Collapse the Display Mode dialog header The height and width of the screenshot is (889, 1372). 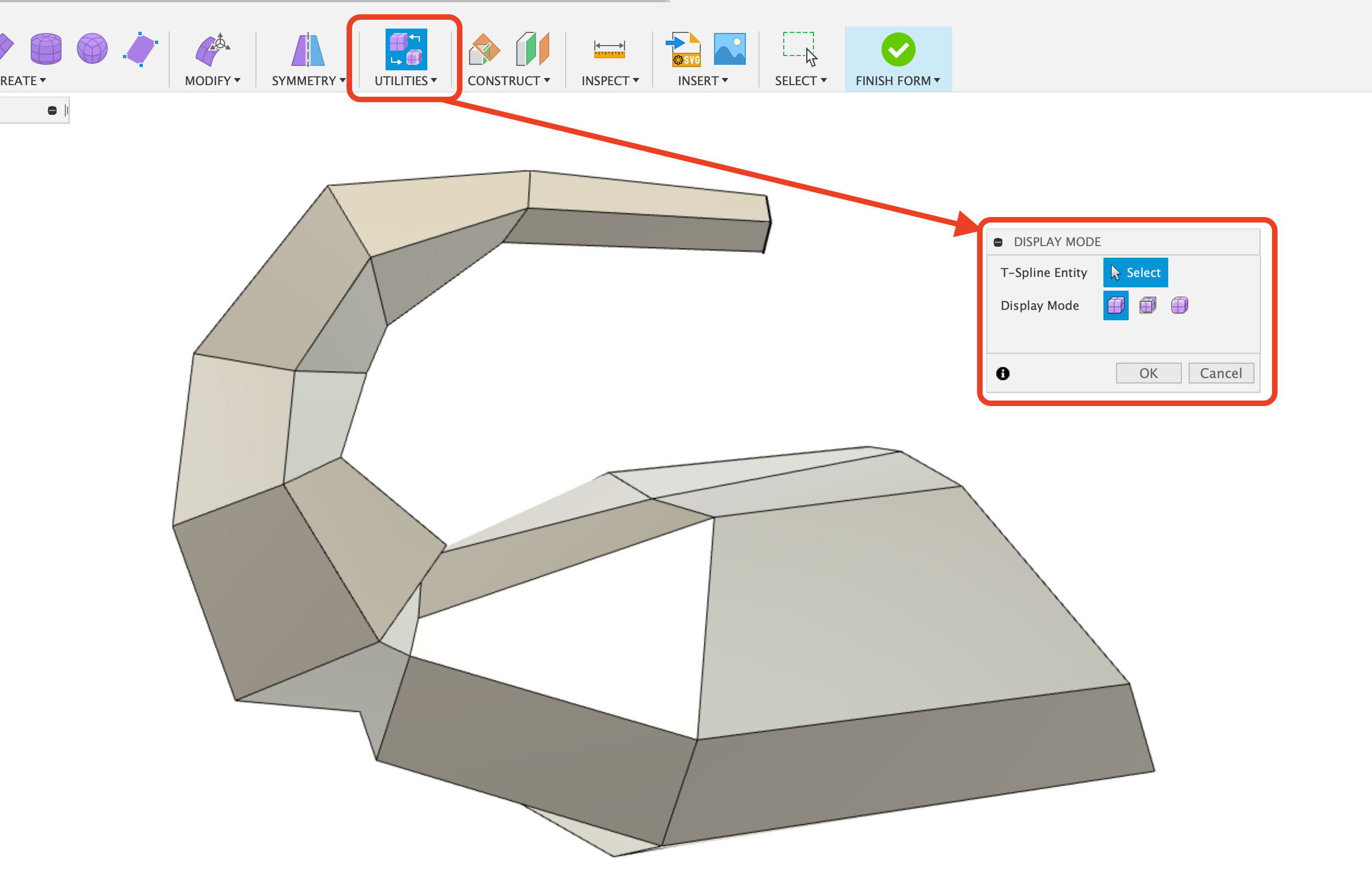[998, 242]
